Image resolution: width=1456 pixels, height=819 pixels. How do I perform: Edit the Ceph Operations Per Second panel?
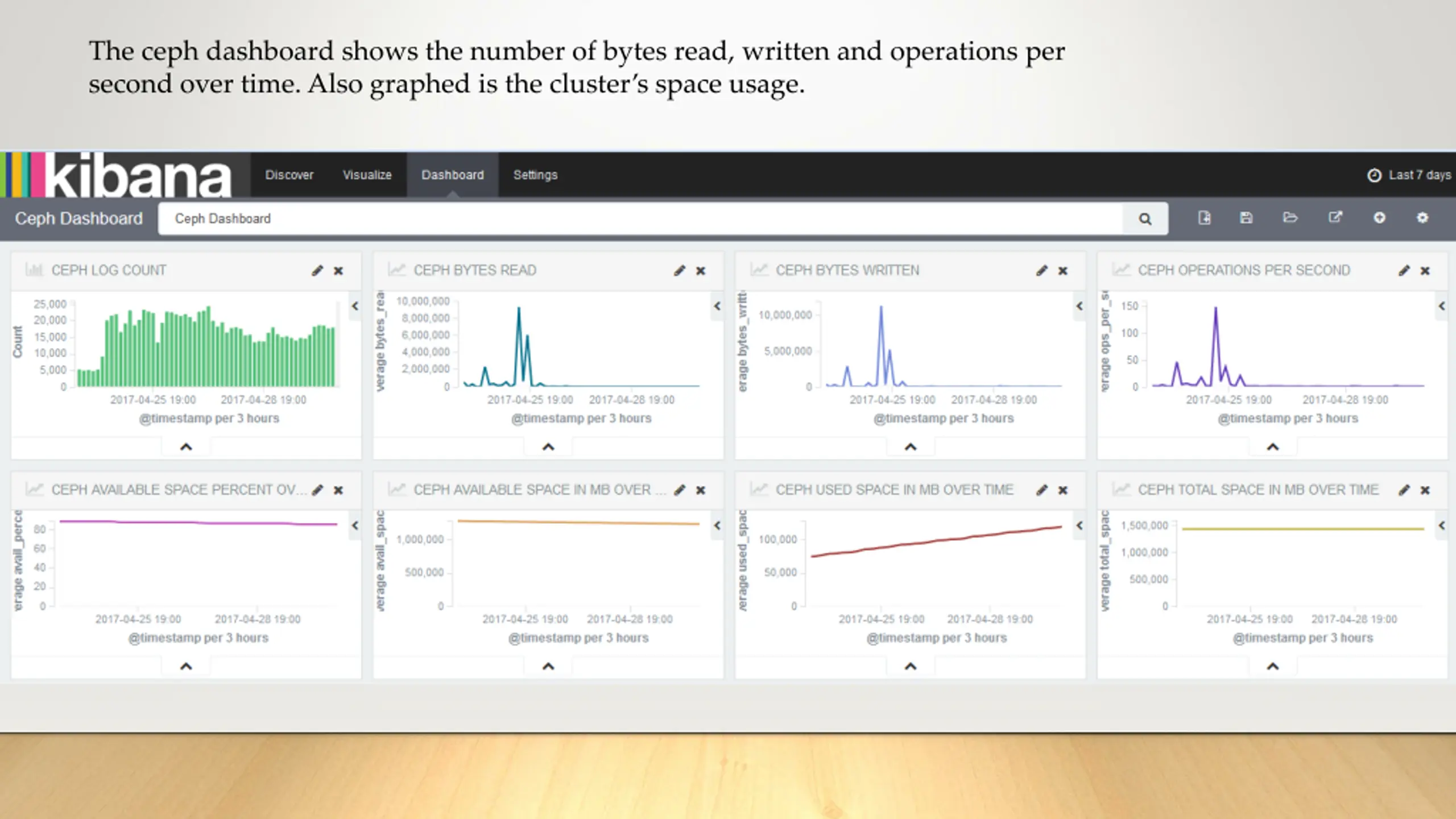[1404, 271]
